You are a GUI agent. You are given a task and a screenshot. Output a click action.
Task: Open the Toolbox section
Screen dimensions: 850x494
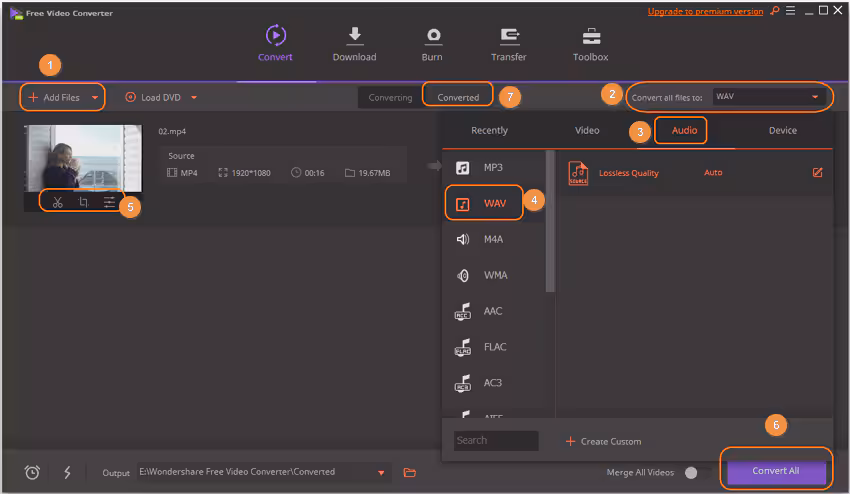point(590,43)
